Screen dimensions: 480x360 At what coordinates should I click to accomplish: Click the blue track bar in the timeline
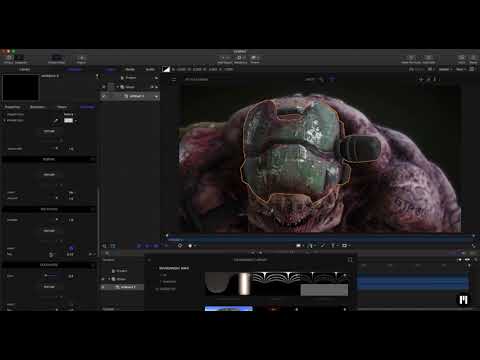pos(413,282)
